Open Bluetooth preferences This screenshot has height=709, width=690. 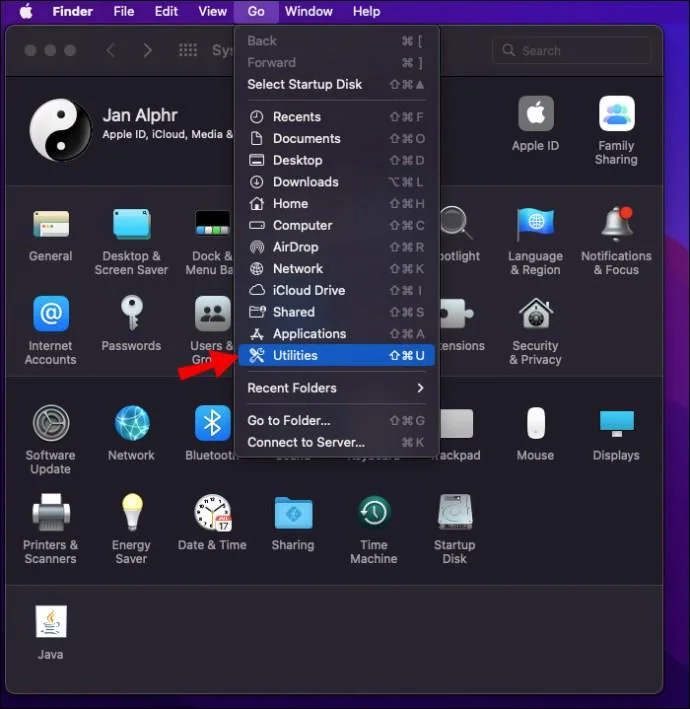(212, 433)
